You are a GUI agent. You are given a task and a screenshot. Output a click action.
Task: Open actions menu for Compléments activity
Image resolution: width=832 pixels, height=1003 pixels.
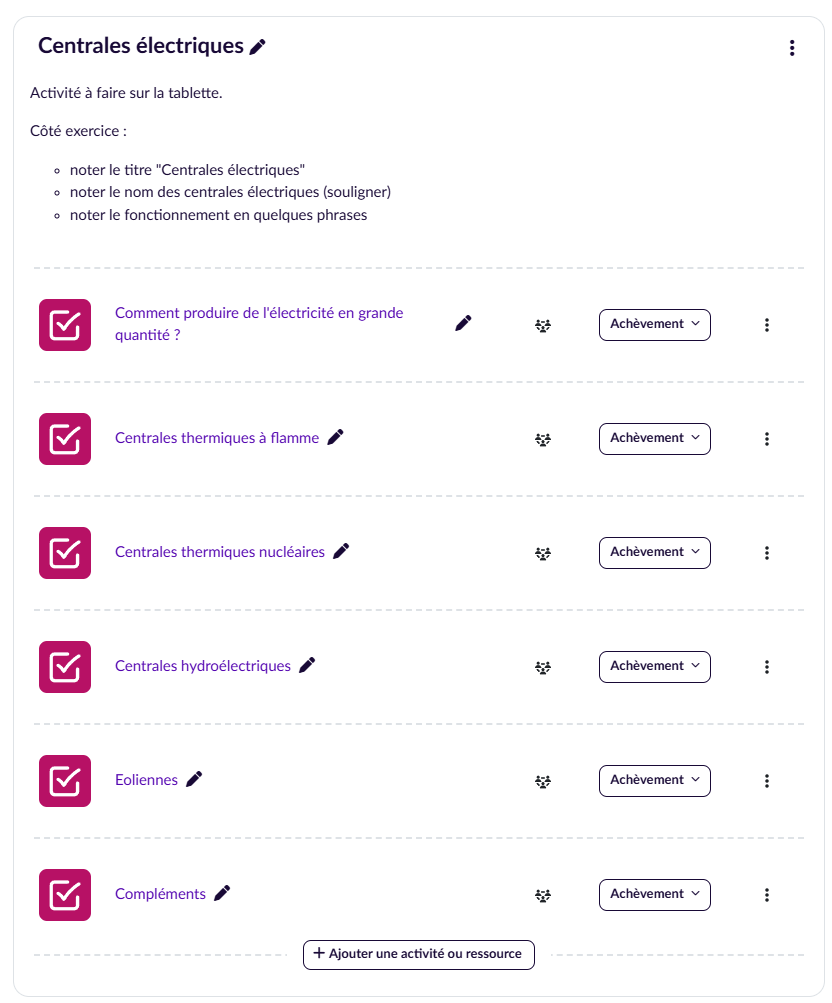pos(767,895)
